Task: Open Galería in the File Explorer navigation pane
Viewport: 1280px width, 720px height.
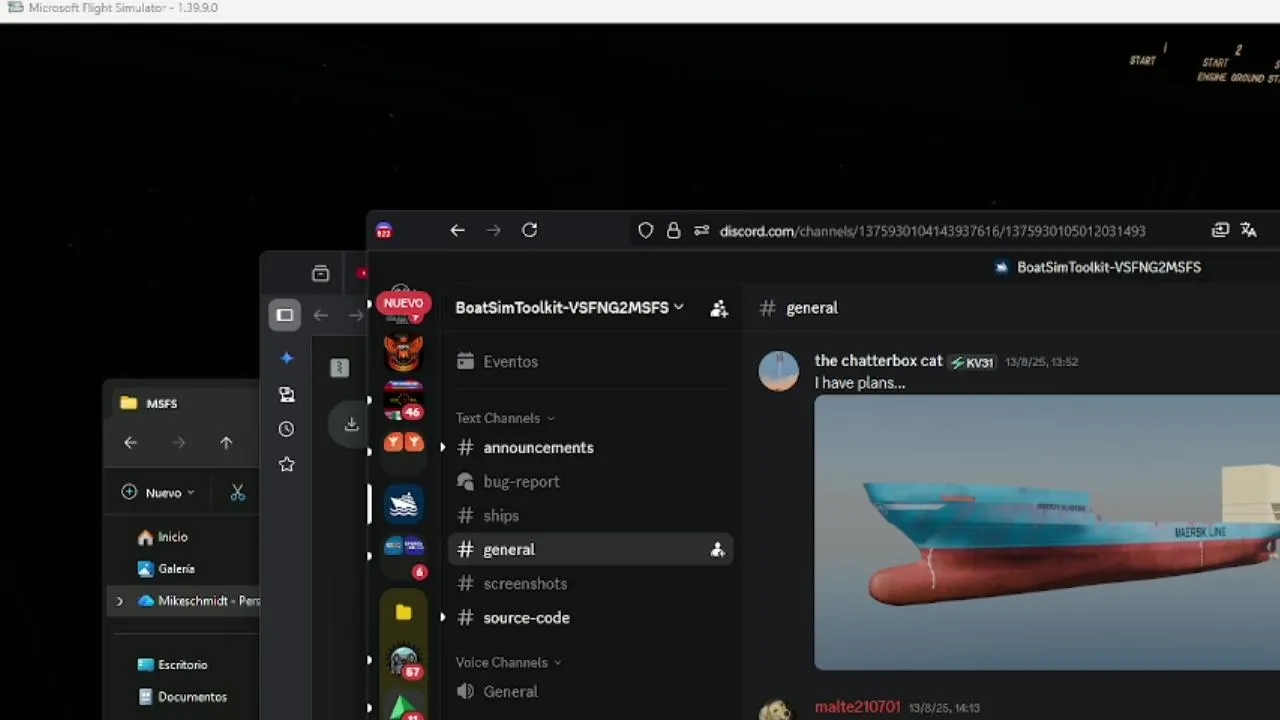Action: 166,569
